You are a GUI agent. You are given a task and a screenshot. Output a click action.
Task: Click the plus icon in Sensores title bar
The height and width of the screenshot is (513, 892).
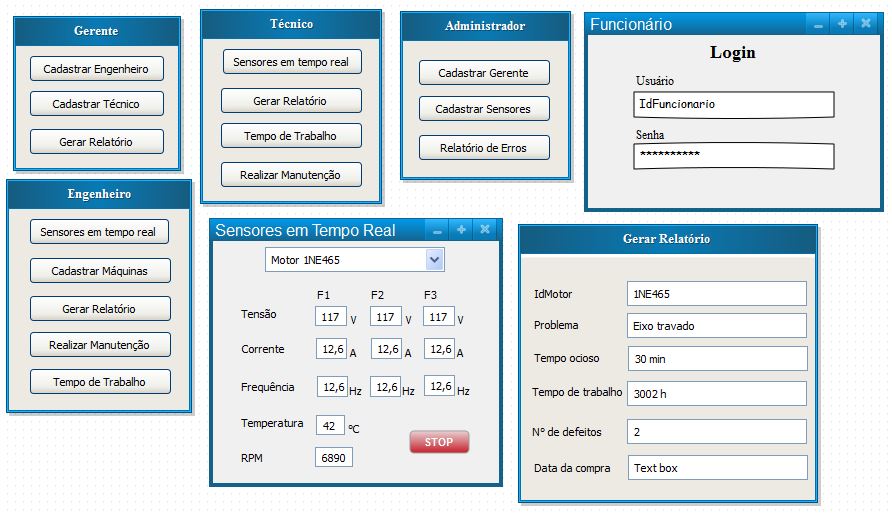tap(461, 230)
